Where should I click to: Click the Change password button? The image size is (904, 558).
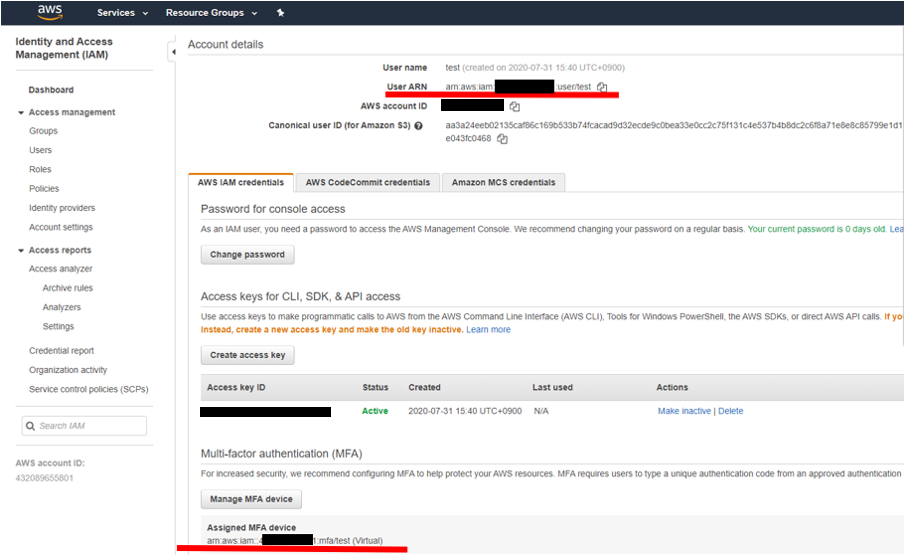click(247, 254)
